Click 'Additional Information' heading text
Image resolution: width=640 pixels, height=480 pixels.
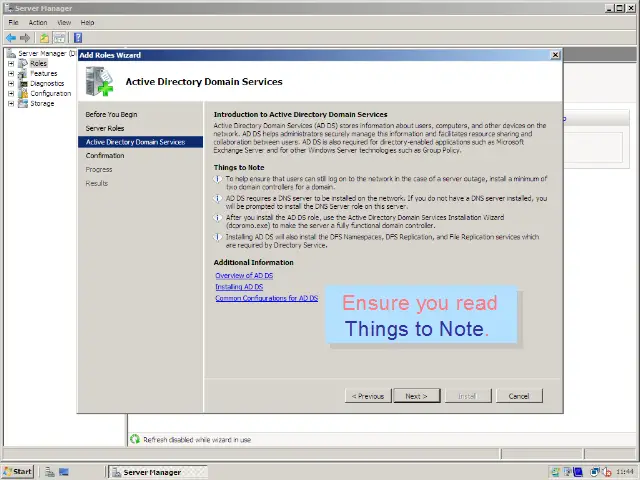tap(253, 262)
